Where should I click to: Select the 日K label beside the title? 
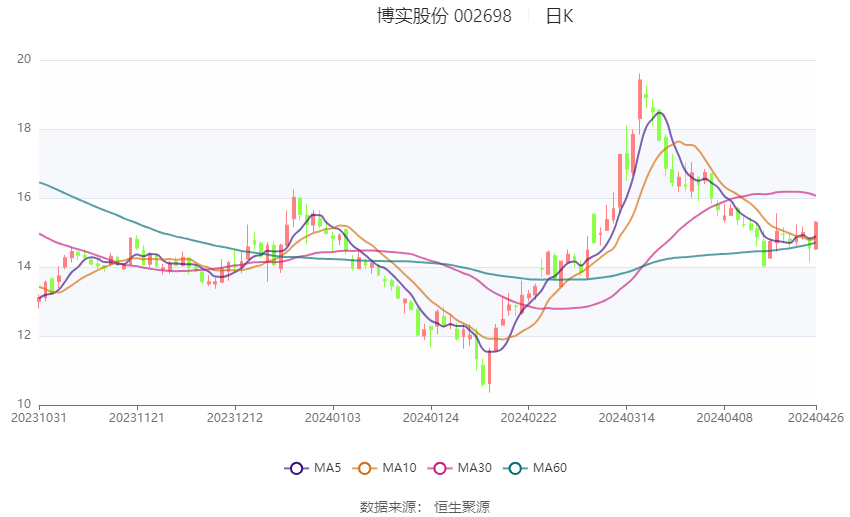pos(559,16)
